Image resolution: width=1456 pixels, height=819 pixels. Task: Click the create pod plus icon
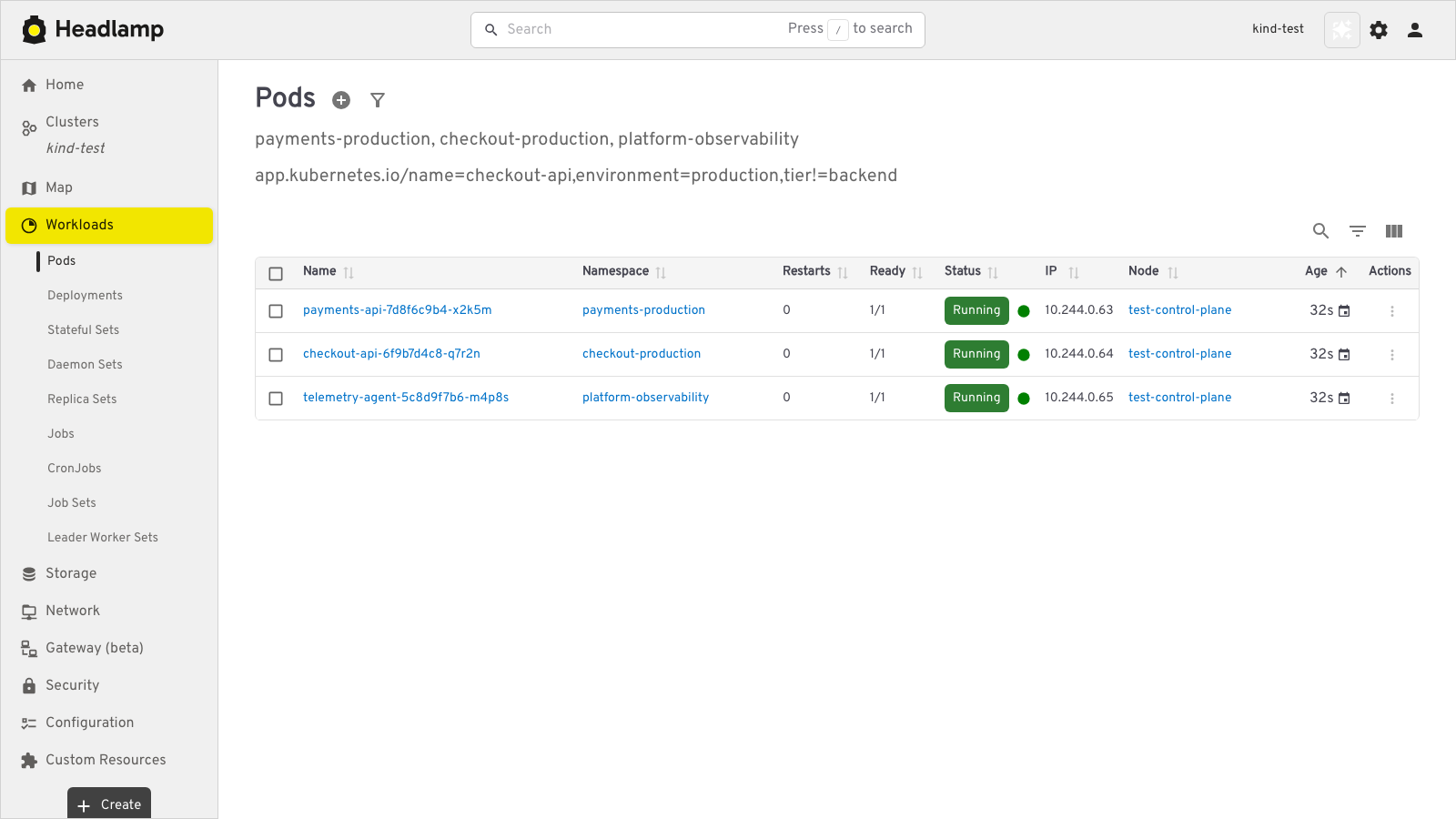click(341, 100)
